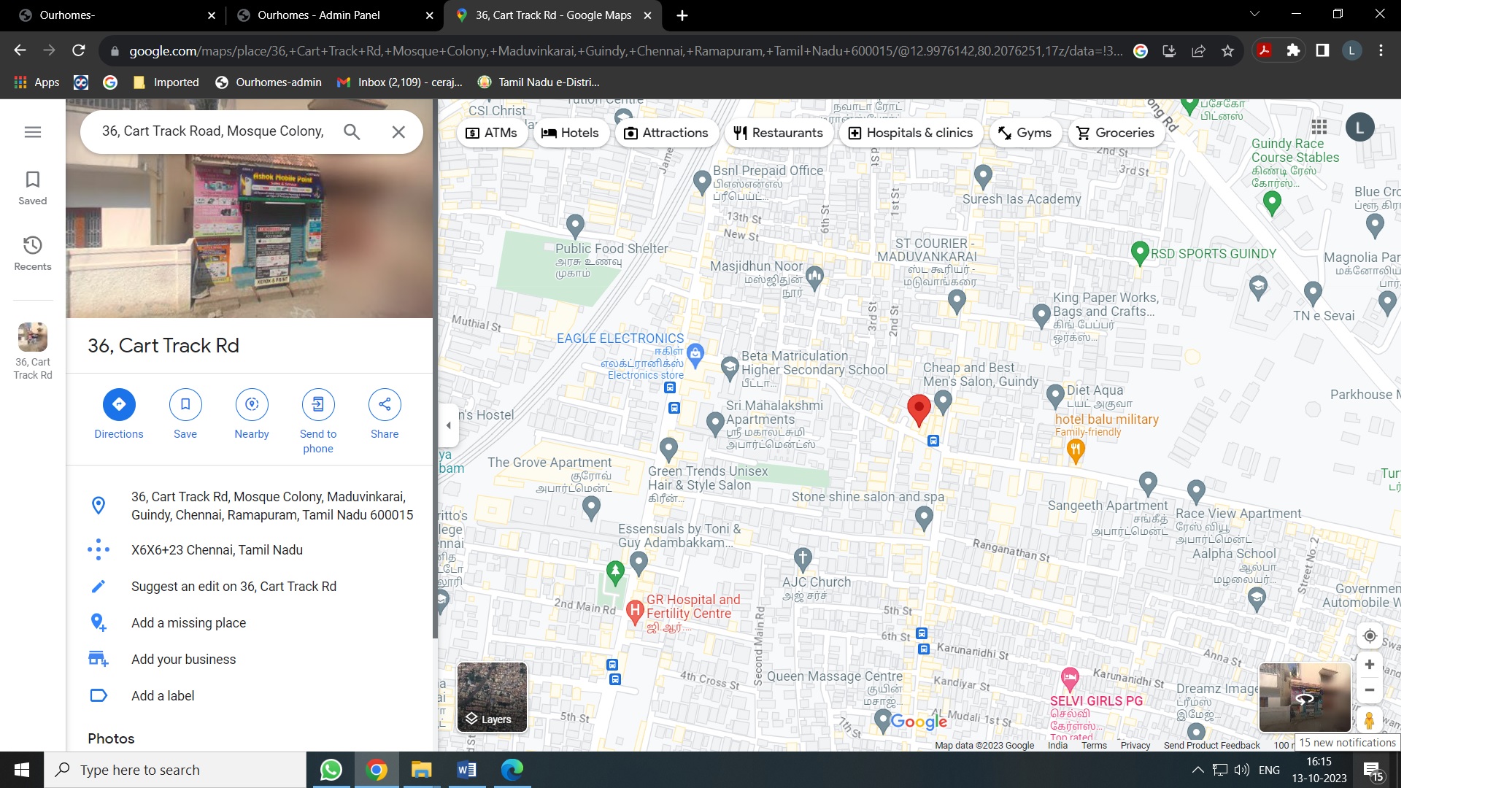
Task: Show your location on the map
Action: click(1370, 636)
